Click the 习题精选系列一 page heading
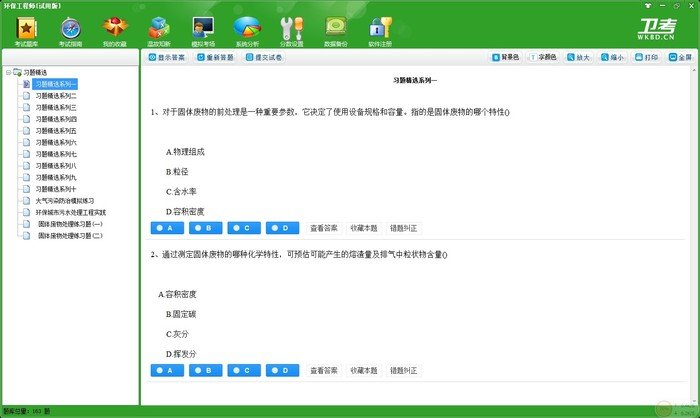700x418 pixels. pyautogui.click(x=415, y=80)
